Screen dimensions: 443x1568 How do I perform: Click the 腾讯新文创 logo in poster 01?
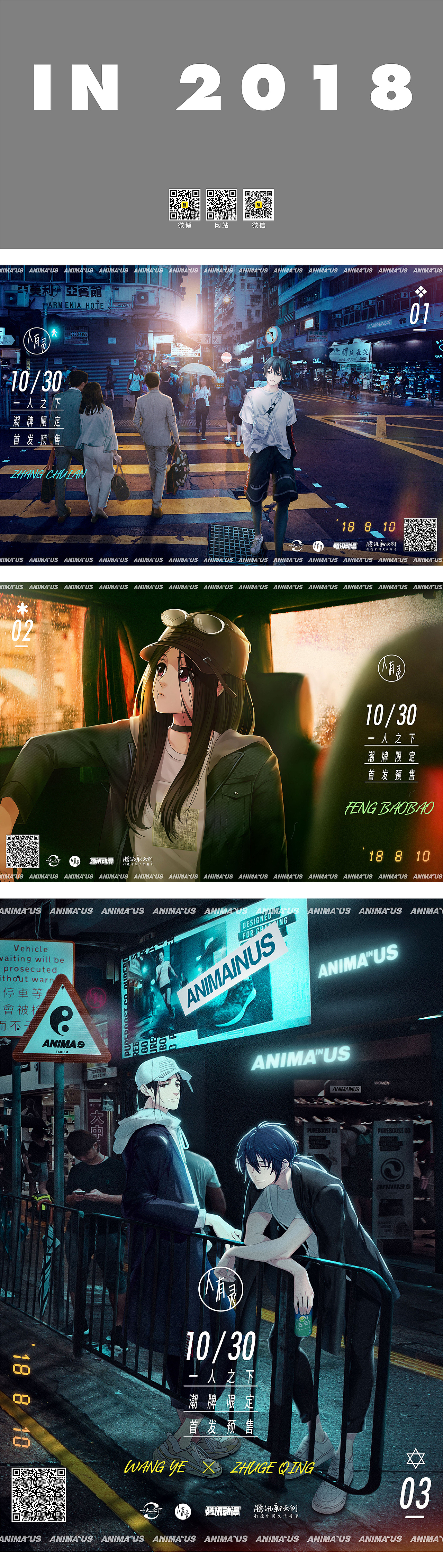[381, 546]
